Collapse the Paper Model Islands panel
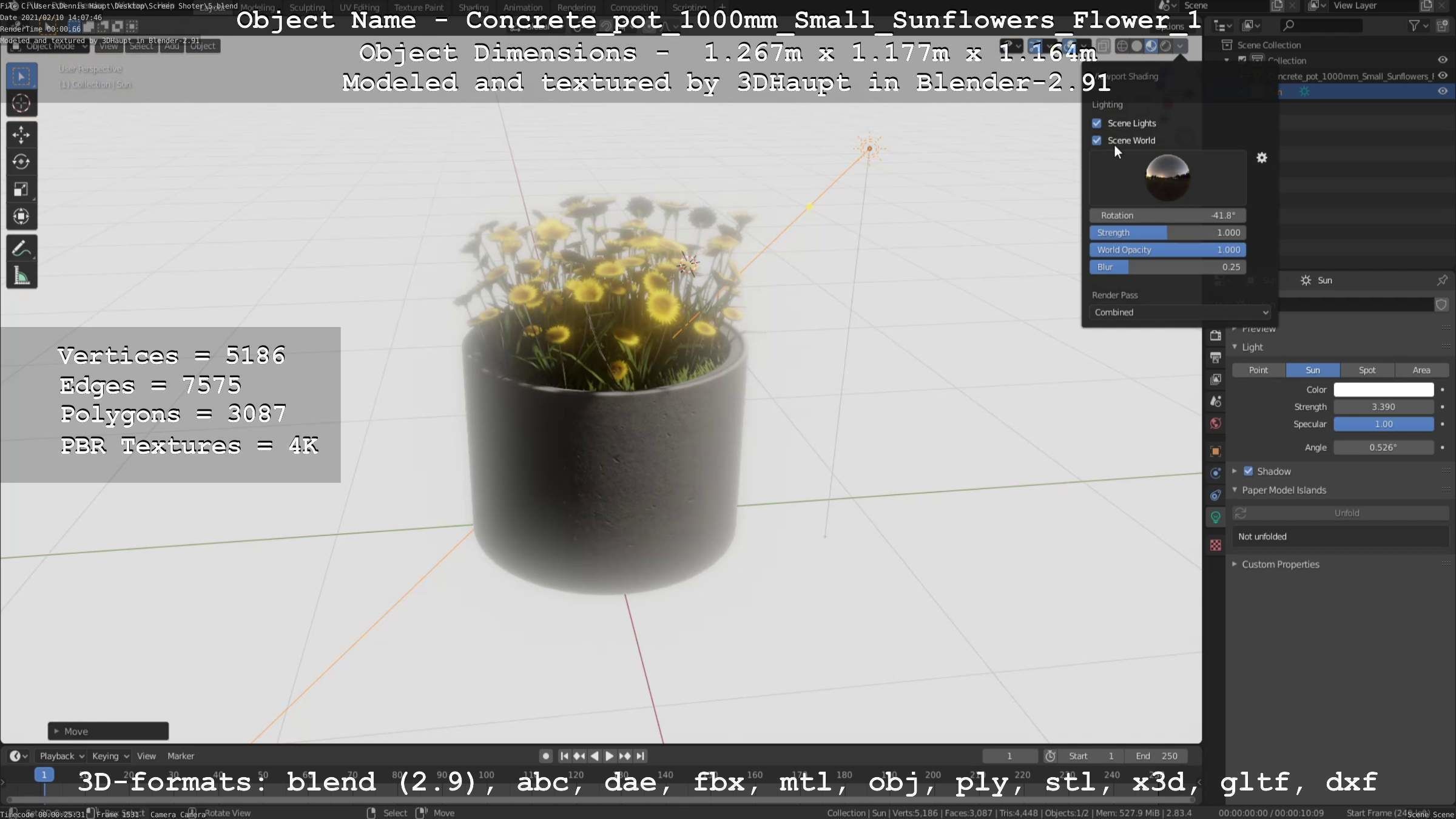Viewport: 1456px width, 819px height. (1235, 490)
